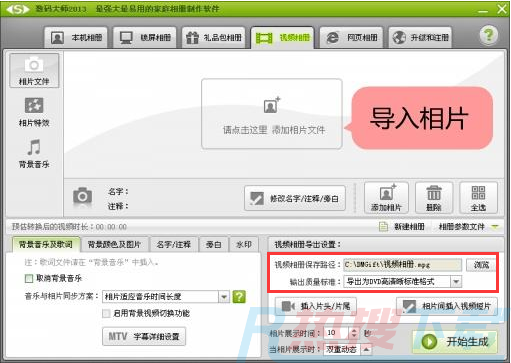This screenshot has height=363, width=511.
Task: Open the 当相片展示时 双重动态 dropdown
Action: (347, 349)
